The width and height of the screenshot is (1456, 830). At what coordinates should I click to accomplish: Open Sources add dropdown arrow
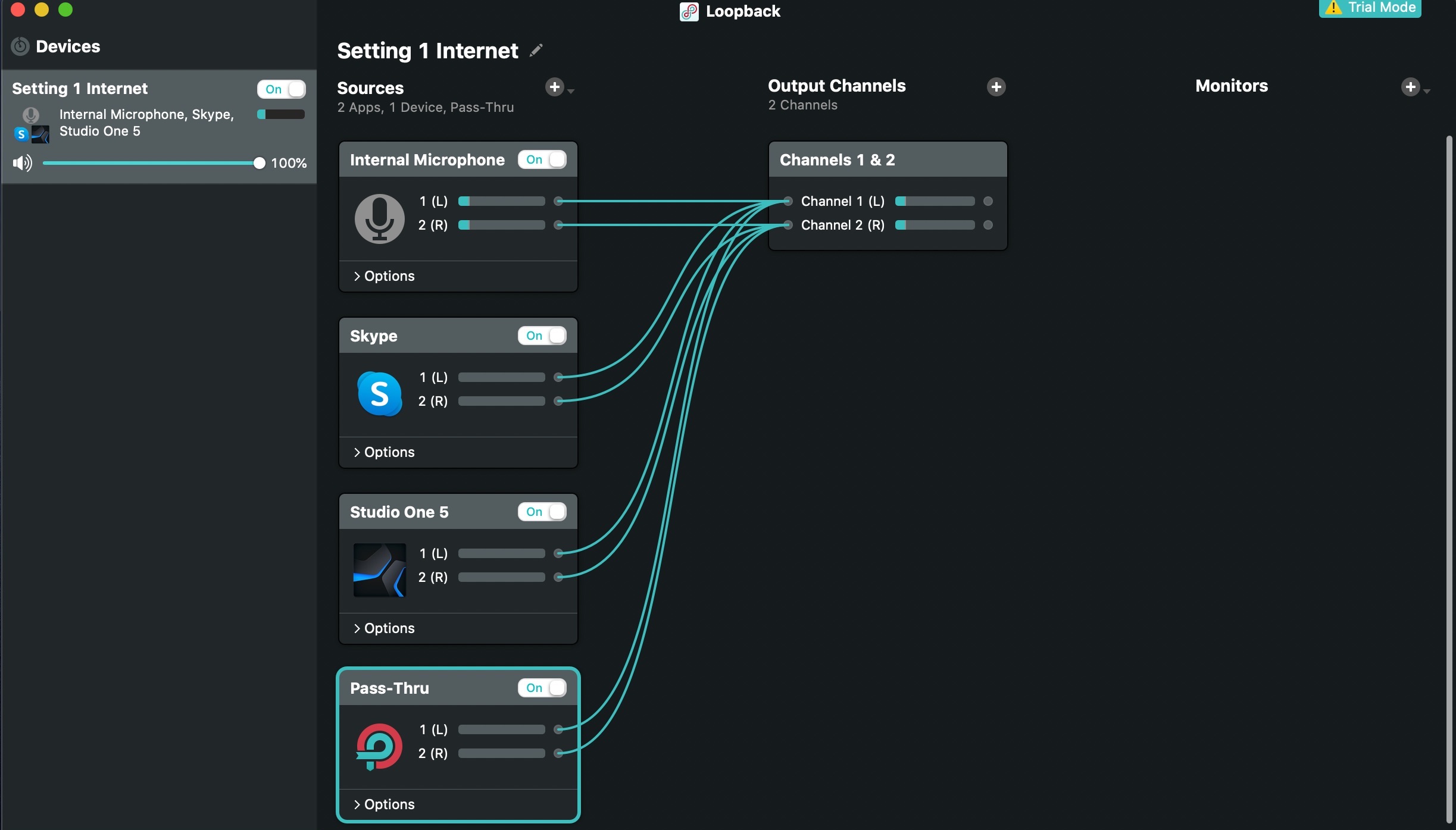571,91
